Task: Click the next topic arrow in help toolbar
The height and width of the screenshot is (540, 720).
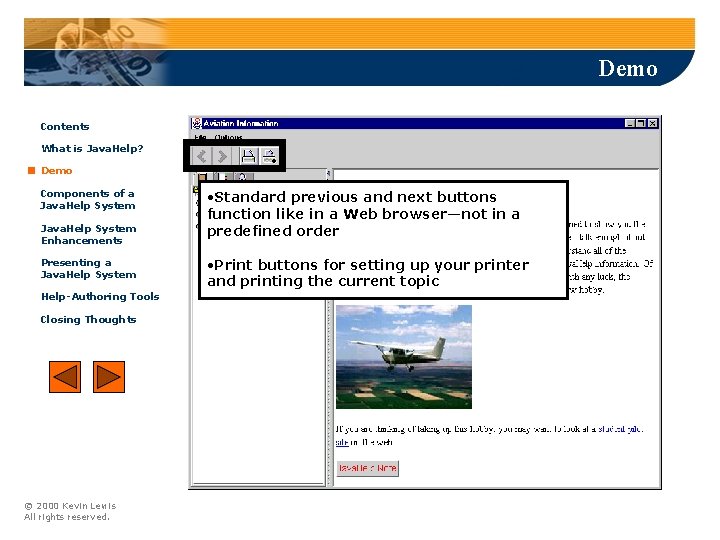Action: [x=222, y=156]
